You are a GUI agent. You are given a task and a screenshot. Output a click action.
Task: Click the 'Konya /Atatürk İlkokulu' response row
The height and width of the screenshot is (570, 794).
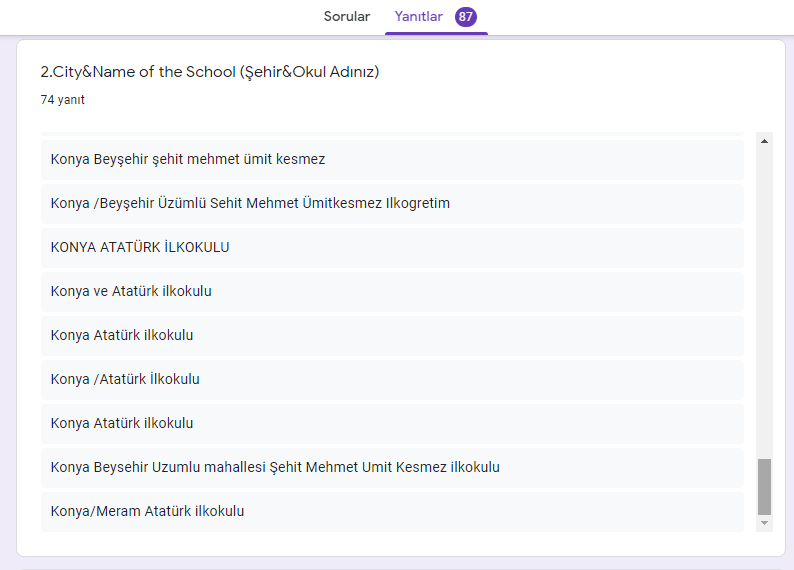tap(125, 379)
